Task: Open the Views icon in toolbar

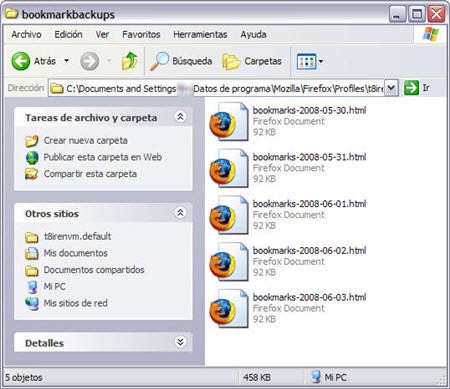Action: click(x=306, y=61)
